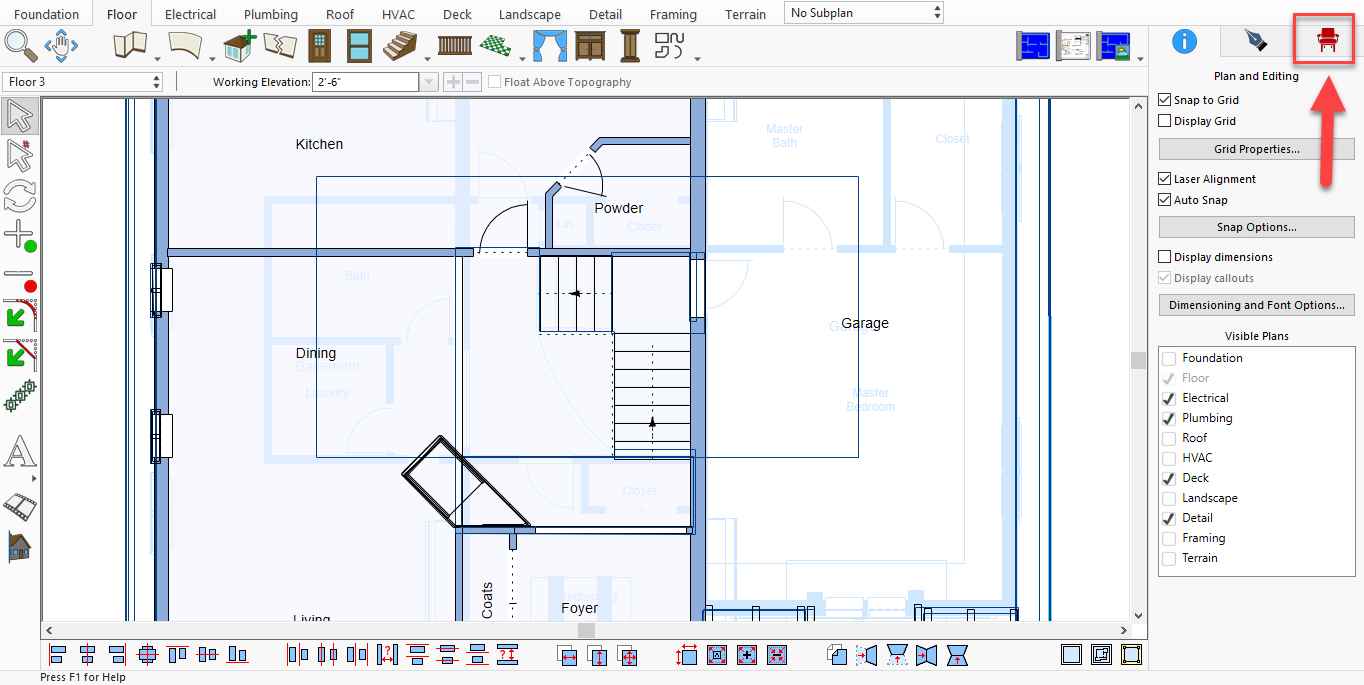Click the horizontal scrollbar thumb below canvas
The height and width of the screenshot is (685, 1364).
(x=587, y=631)
